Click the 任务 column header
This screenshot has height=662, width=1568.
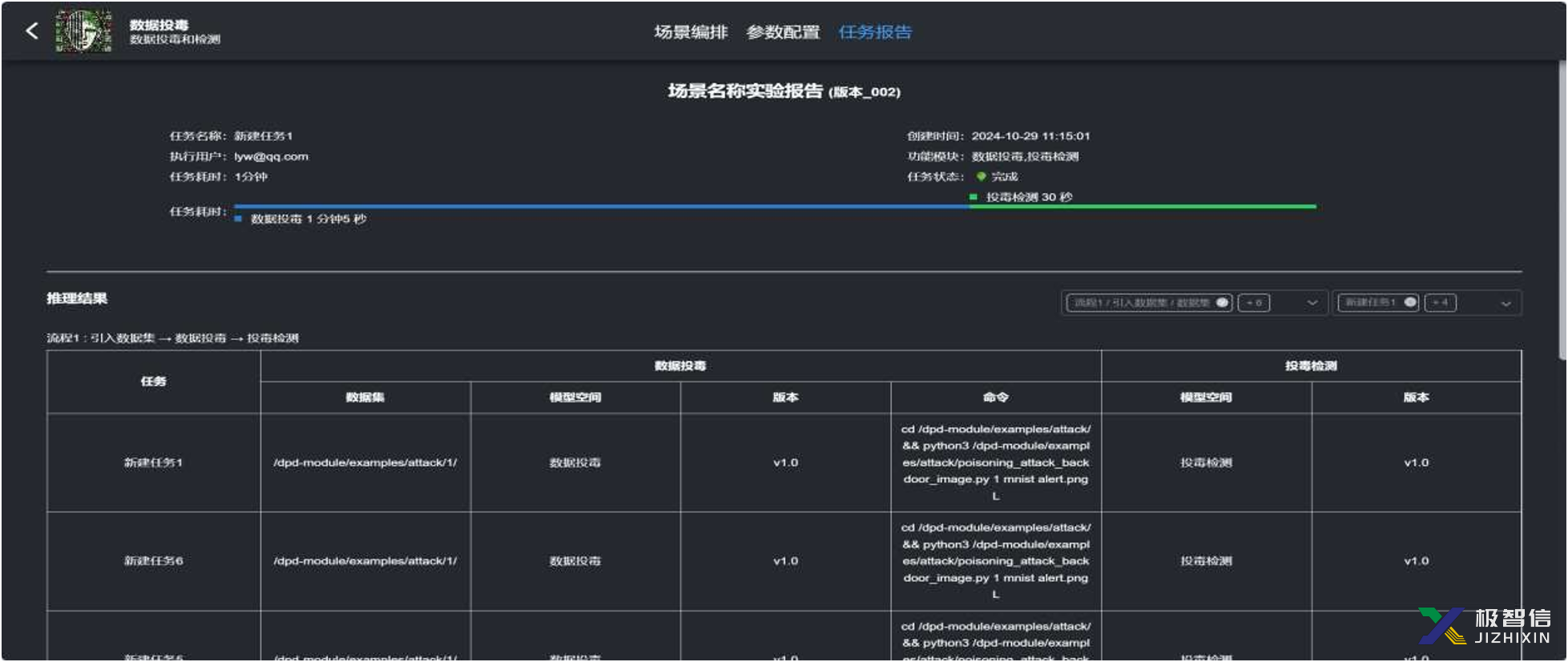click(154, 381)
